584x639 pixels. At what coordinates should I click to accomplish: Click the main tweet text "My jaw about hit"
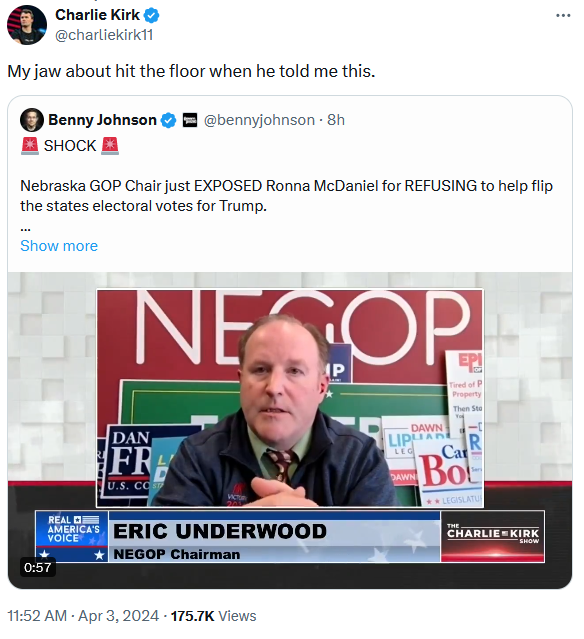click(191, 71)
